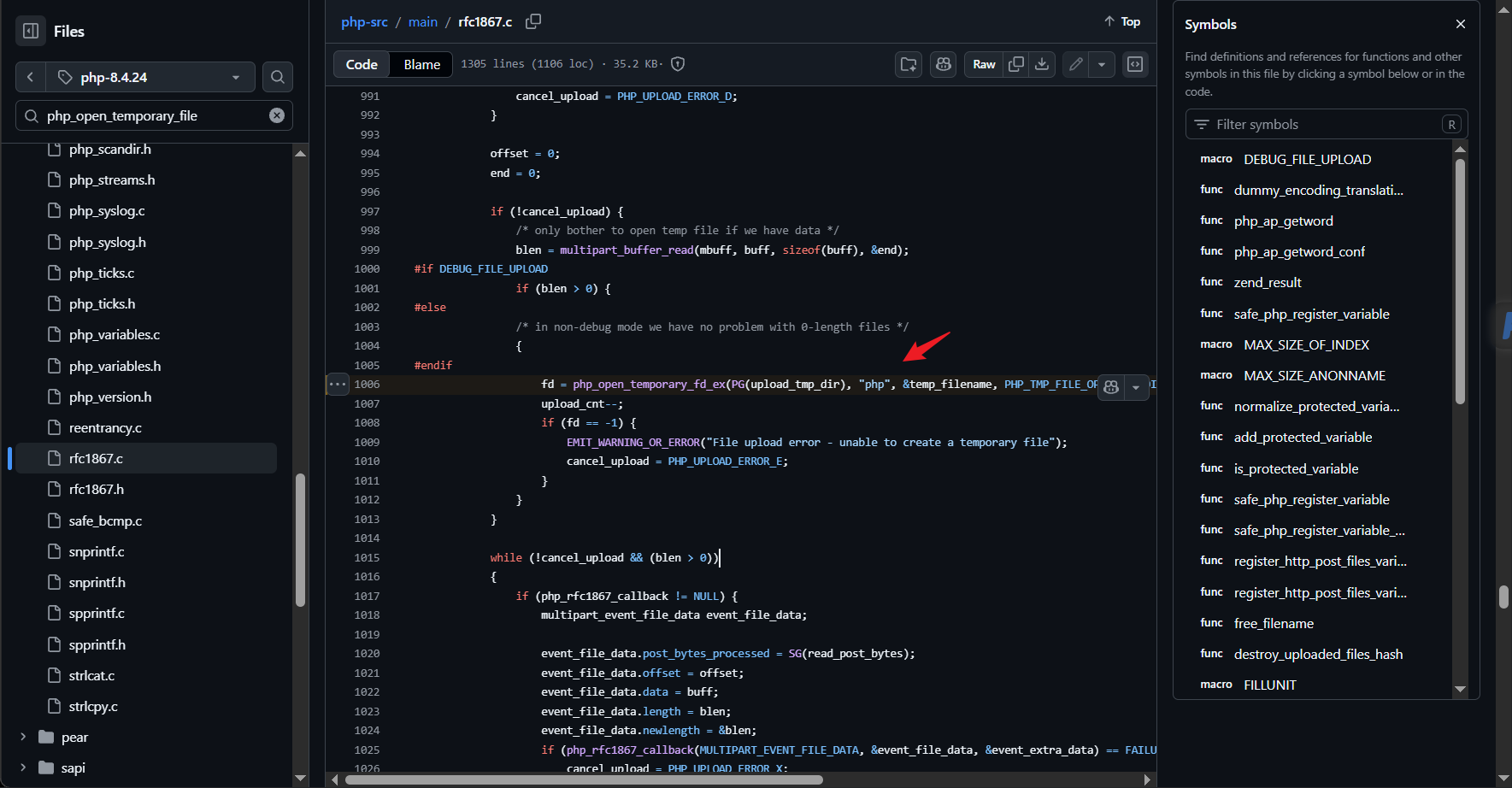The height and width of the screenshot is (788, 1512).
Task: Open the shield security info icon
Action: (x=678, y=64)
